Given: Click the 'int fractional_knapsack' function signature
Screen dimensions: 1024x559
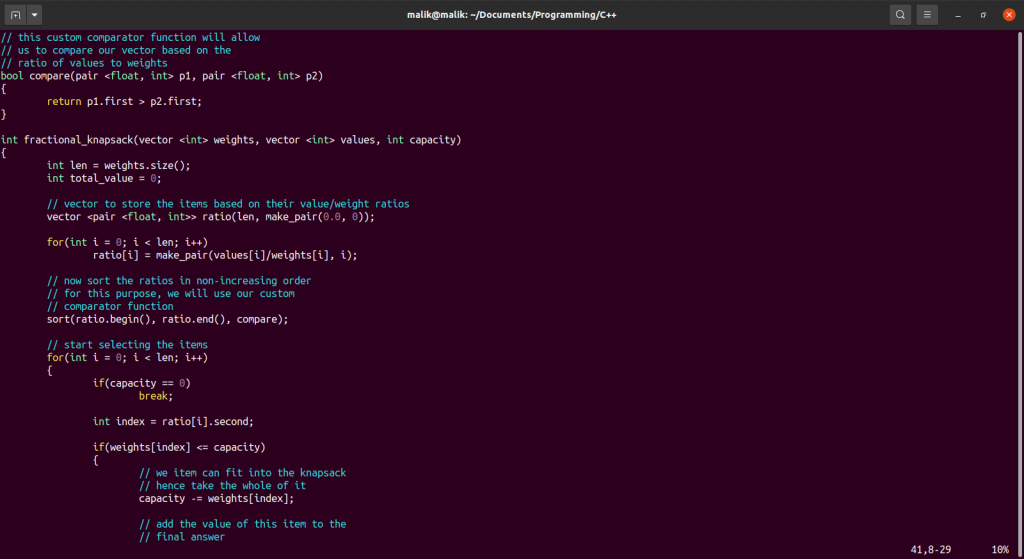Looking at the screenshot, I should pos(231,140).
